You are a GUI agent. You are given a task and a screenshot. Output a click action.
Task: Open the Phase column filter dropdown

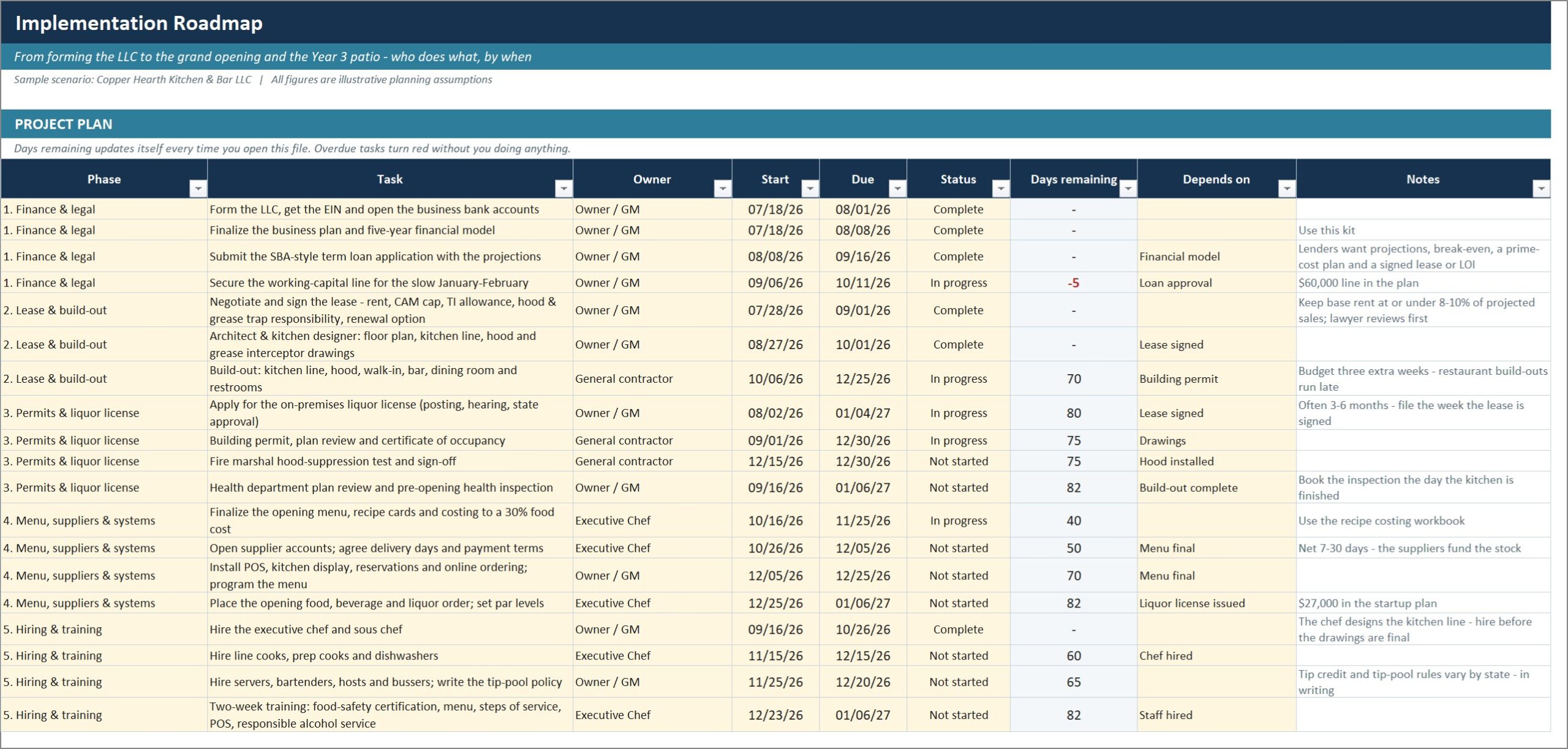[198, 189]
